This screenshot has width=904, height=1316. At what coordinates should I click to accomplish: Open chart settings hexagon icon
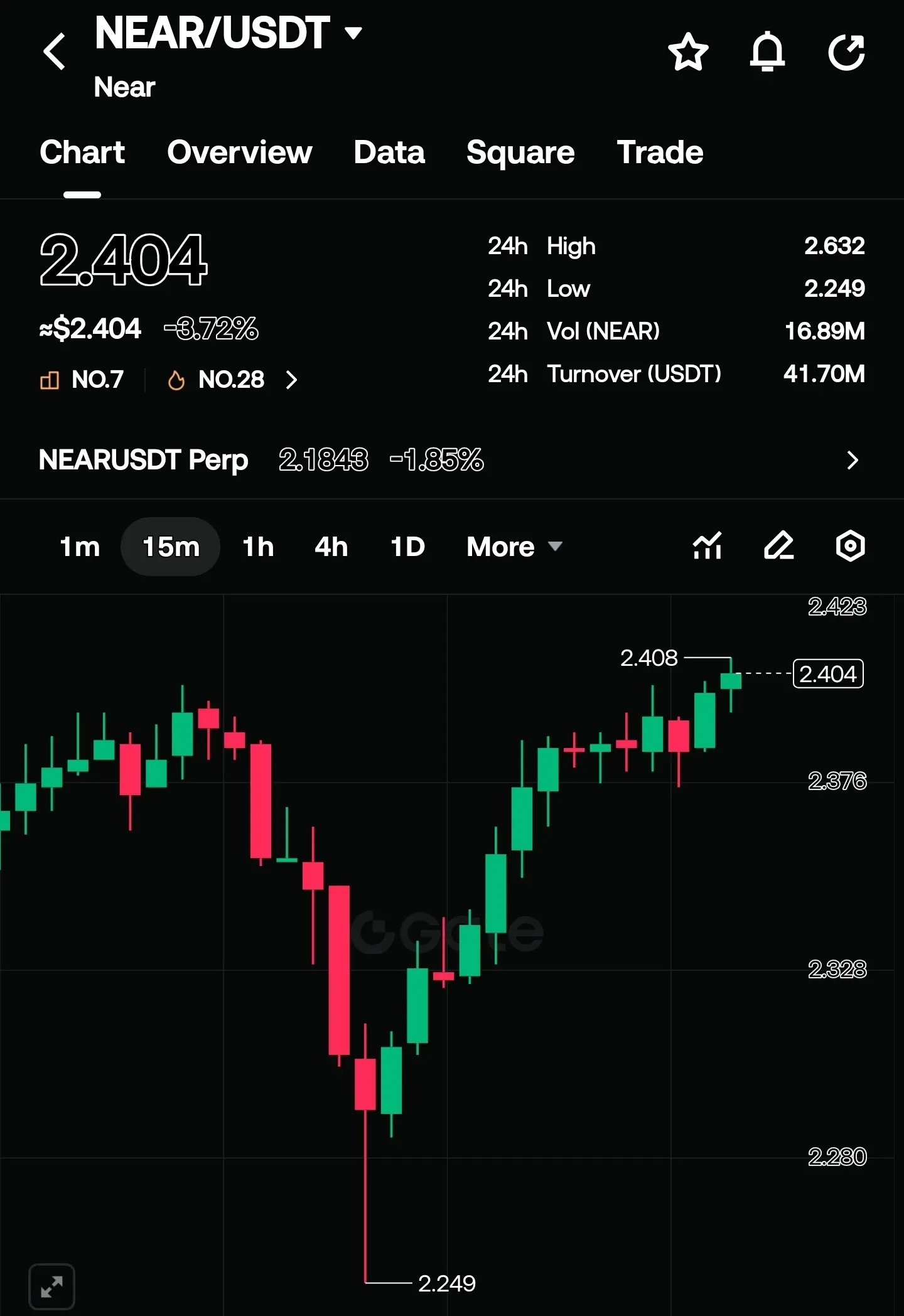pos(851,545)
